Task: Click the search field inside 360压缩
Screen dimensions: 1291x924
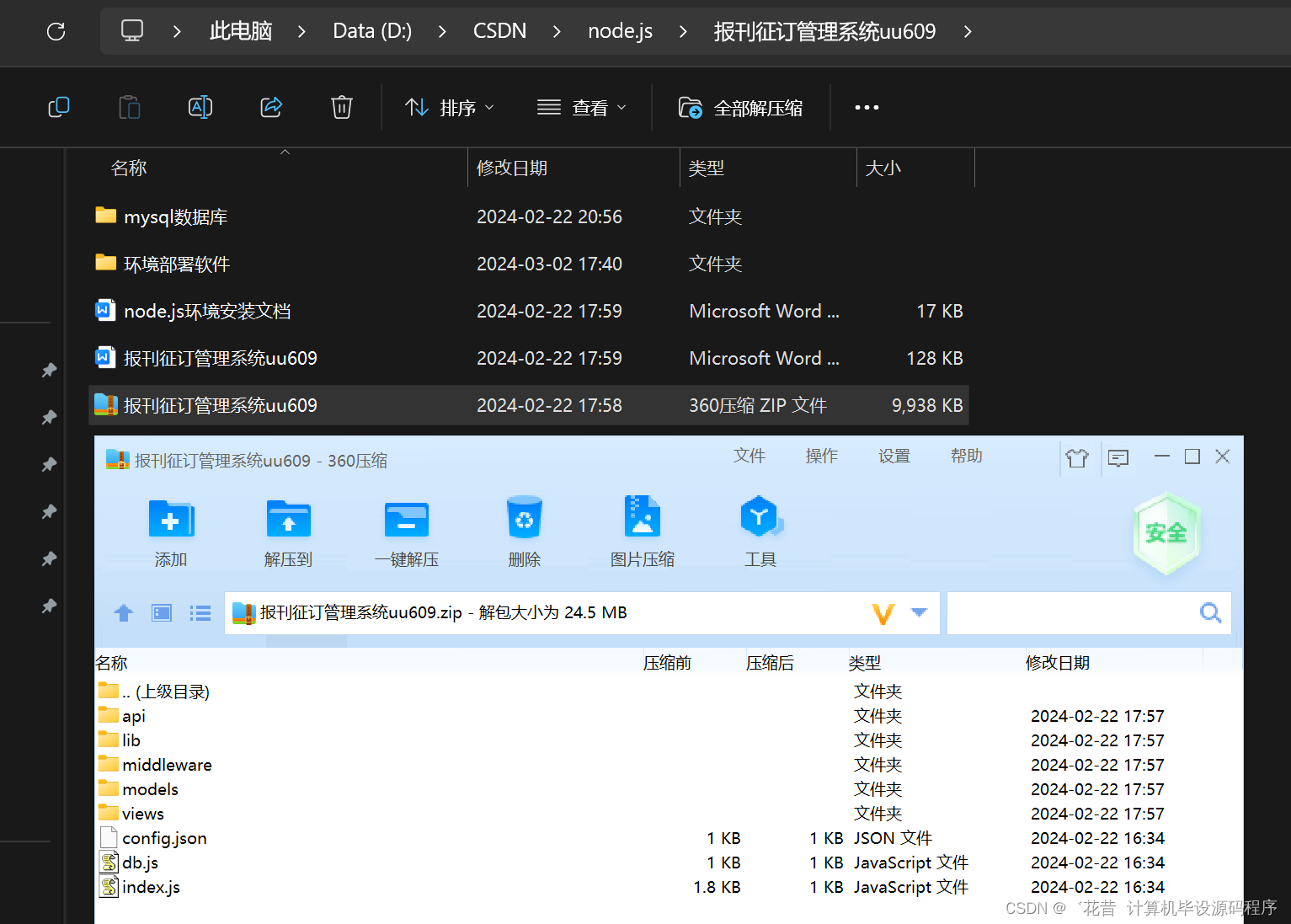Action: coord(1078,613)
